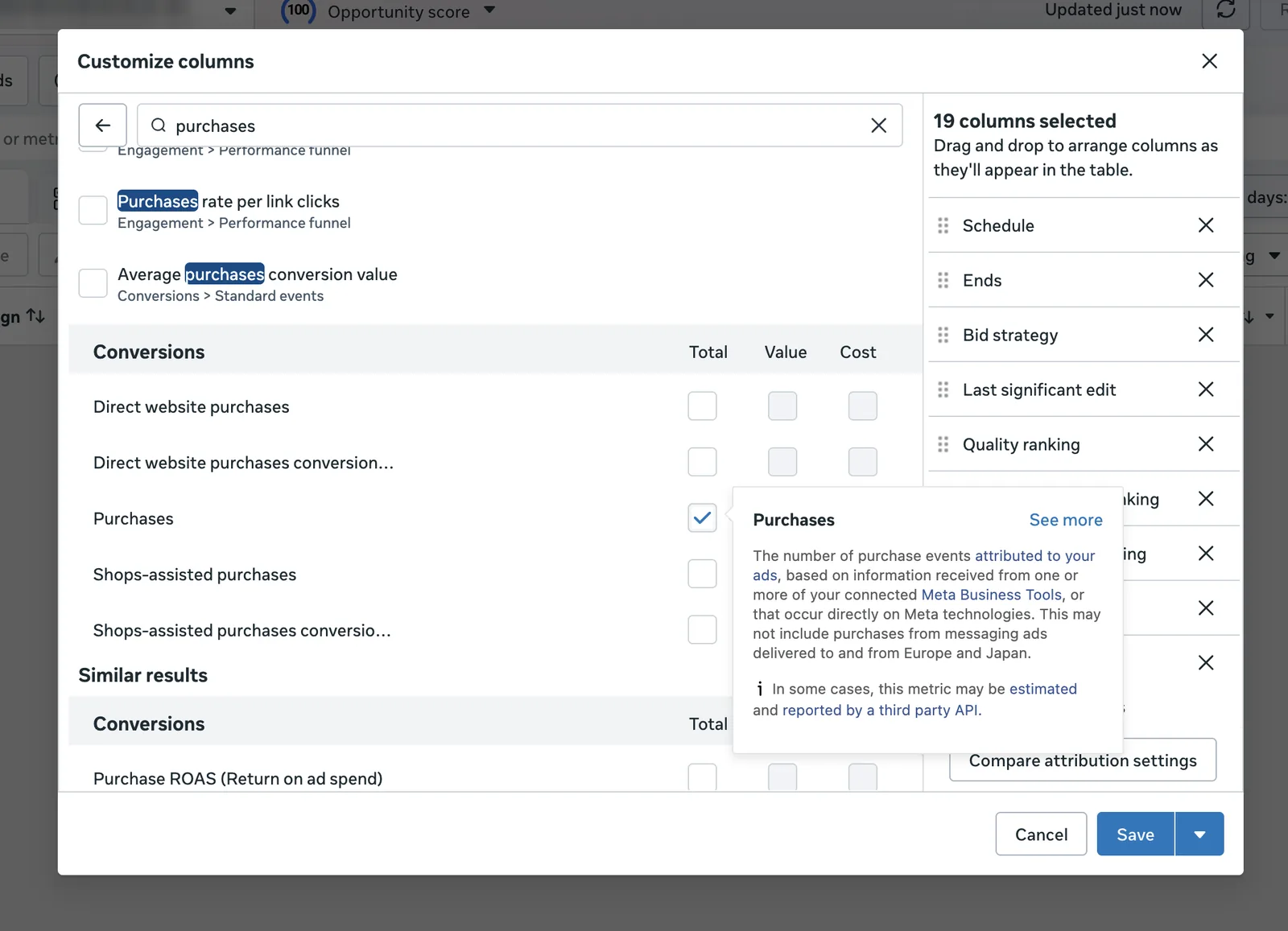Remove Quality ranking column
Image resolution: width=1288 pixels, height=931 pixels.
(1205, 444)
